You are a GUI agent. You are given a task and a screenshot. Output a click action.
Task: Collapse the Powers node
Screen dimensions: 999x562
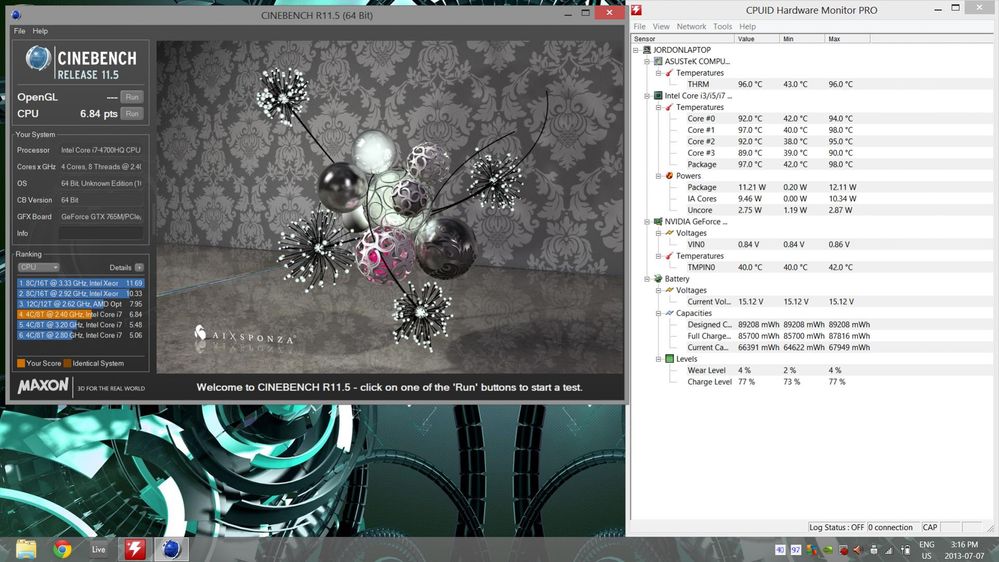pos(659,176)
